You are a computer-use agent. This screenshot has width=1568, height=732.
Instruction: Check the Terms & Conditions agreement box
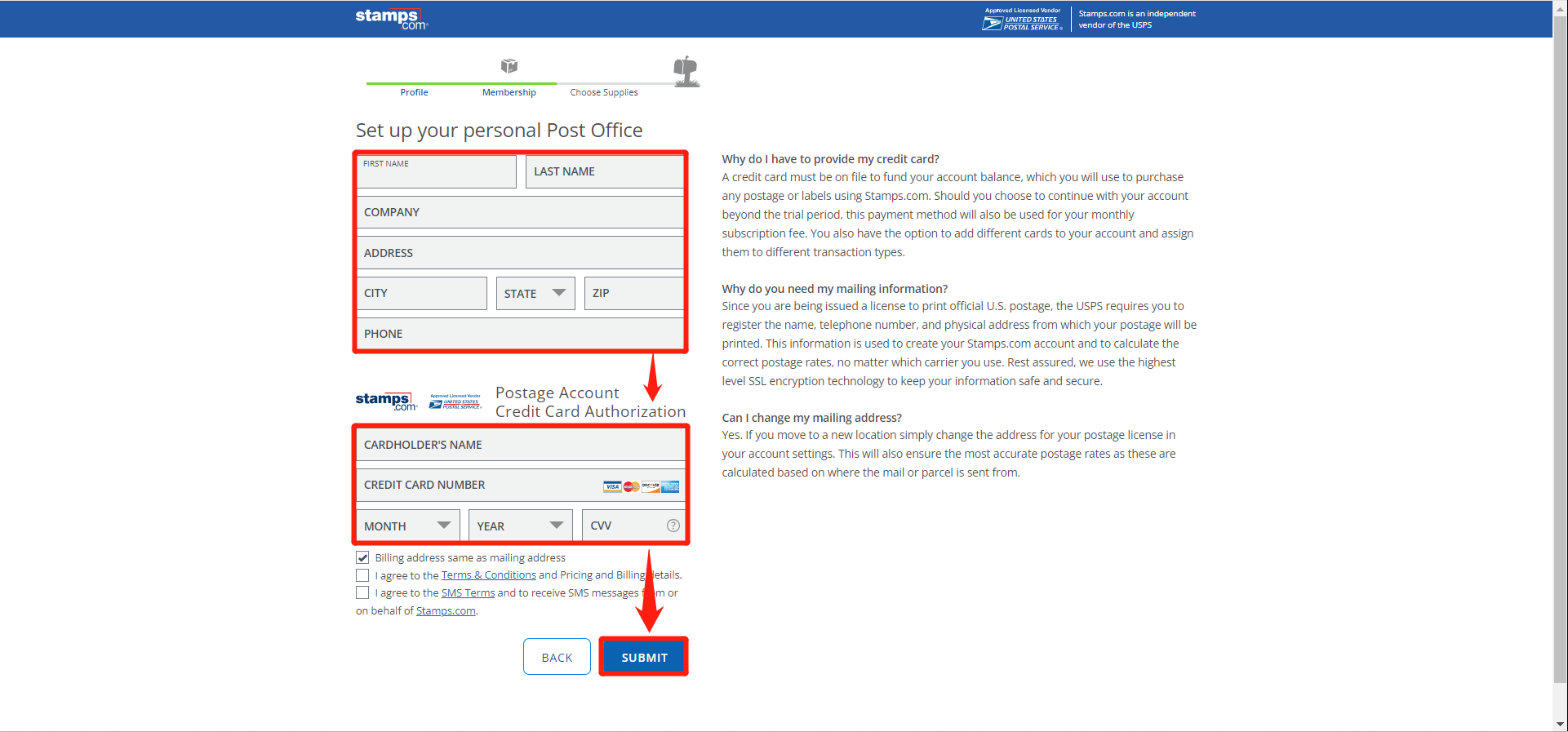362,575
